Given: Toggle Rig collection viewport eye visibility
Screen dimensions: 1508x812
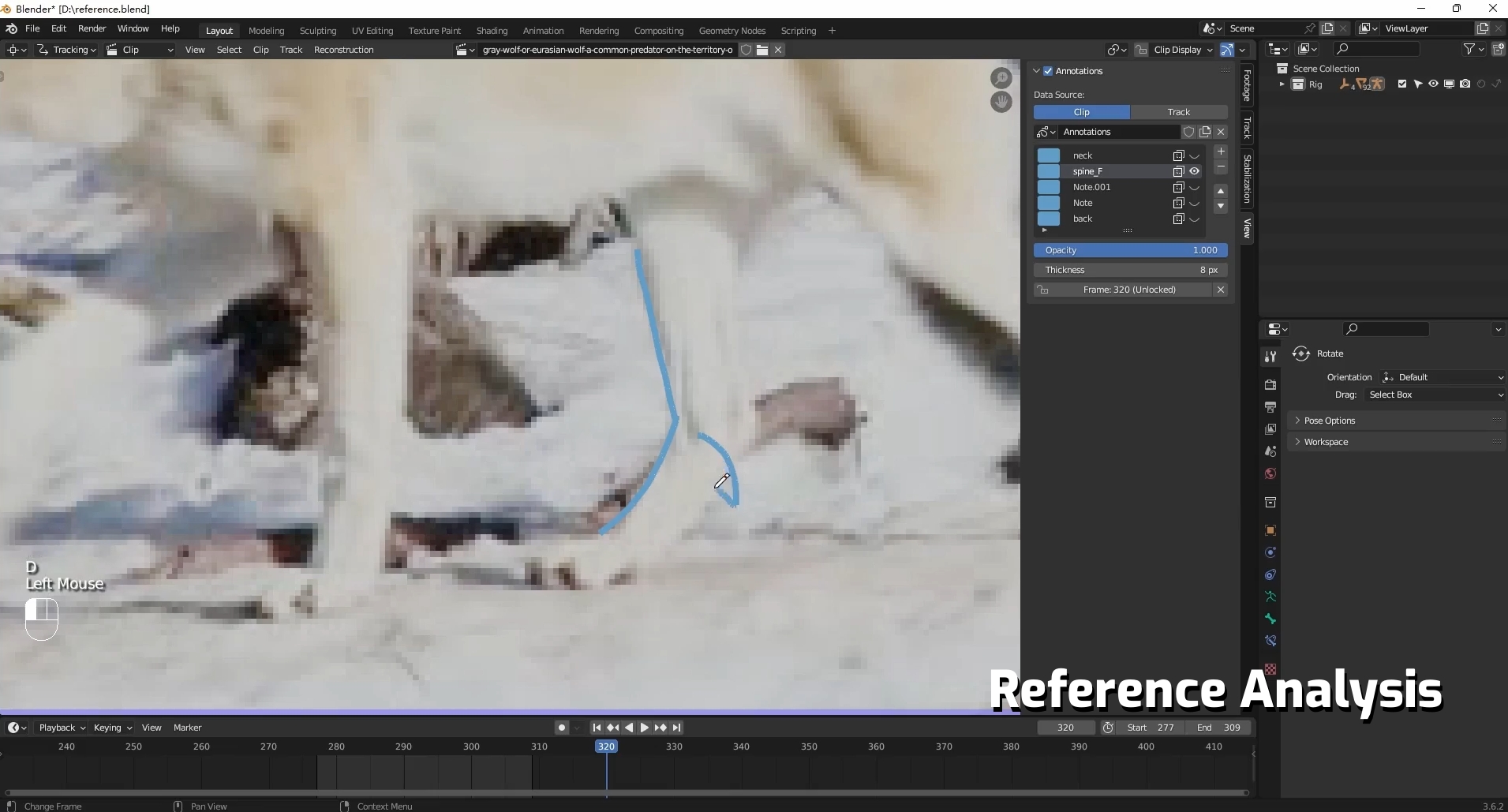Looking at the screenshot, I should click(1433, 84).
